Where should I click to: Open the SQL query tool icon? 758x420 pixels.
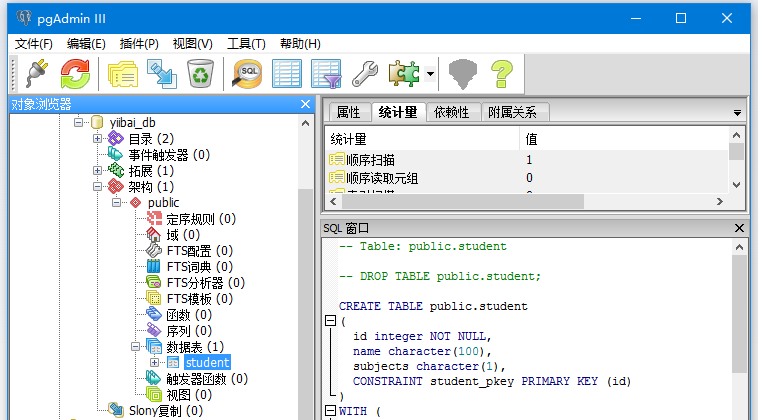(247, 73)
